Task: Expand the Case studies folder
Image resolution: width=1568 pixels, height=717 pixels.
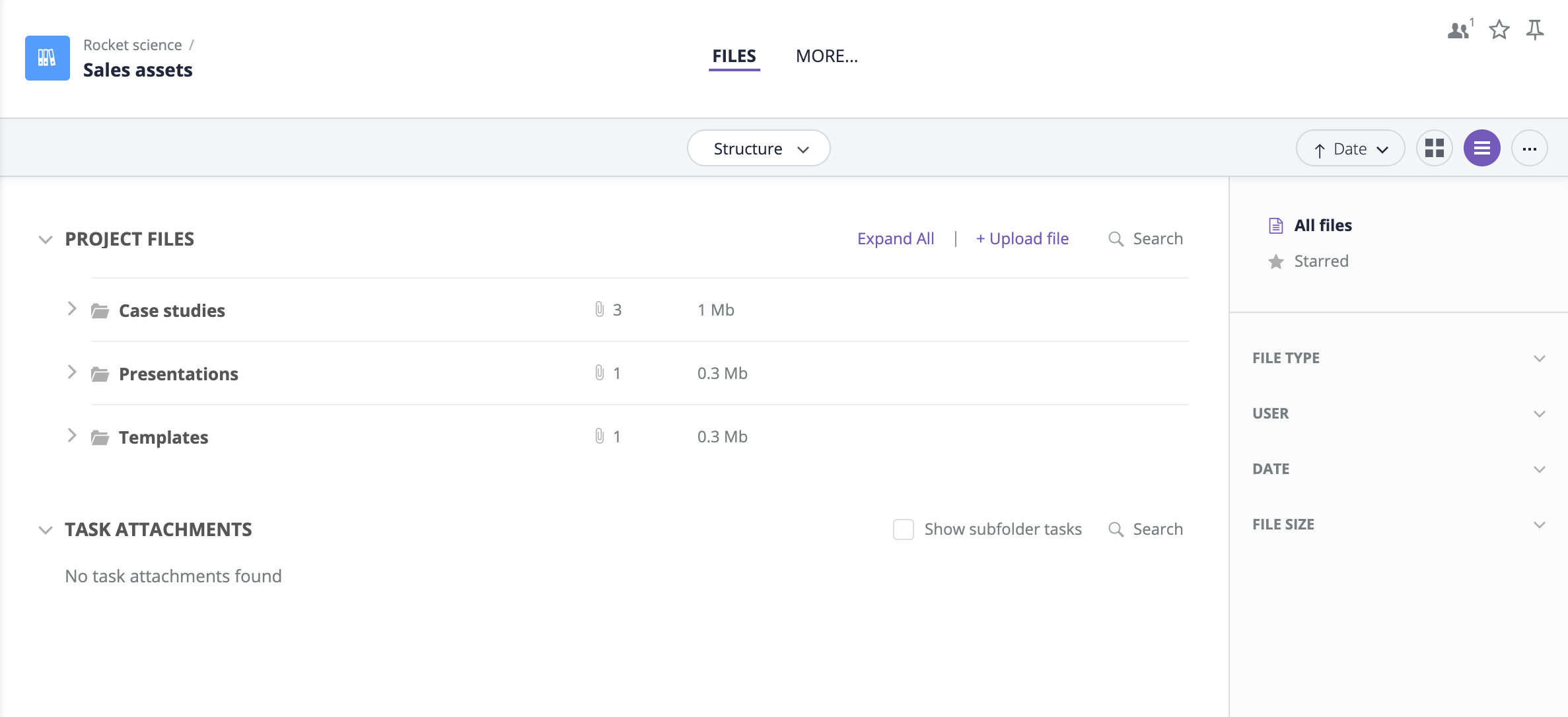Action: pyautogui.click(x=72, y=309)
